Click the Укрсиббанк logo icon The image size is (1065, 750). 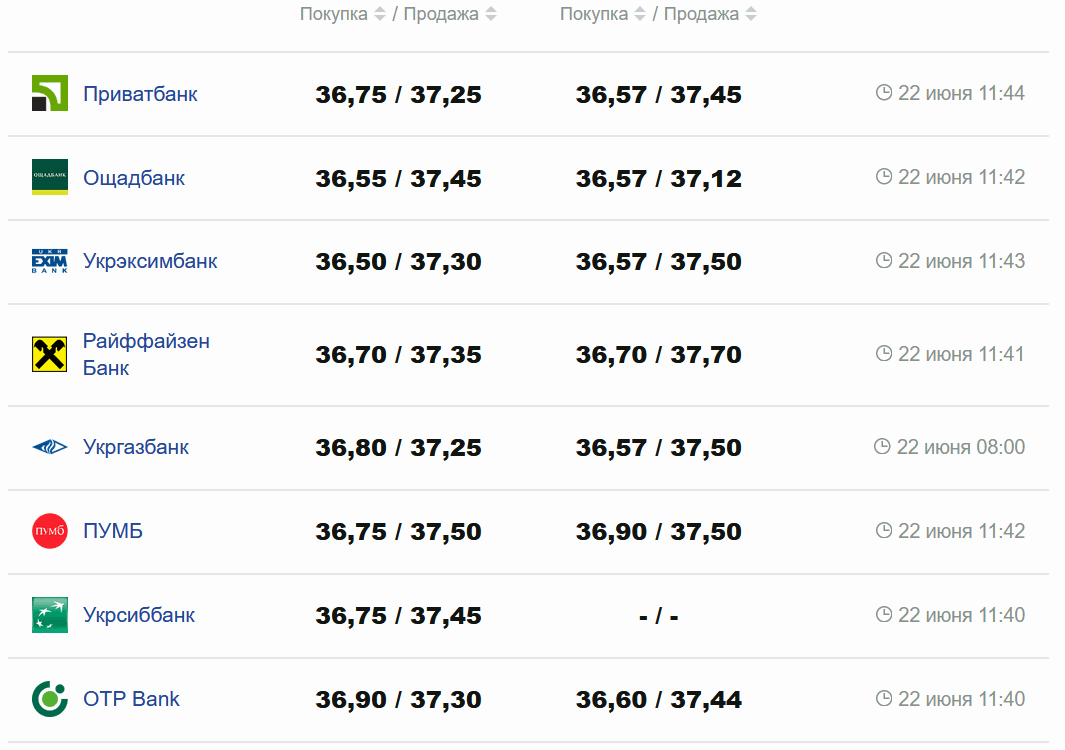pyautogui.click(x=49, y=614)
